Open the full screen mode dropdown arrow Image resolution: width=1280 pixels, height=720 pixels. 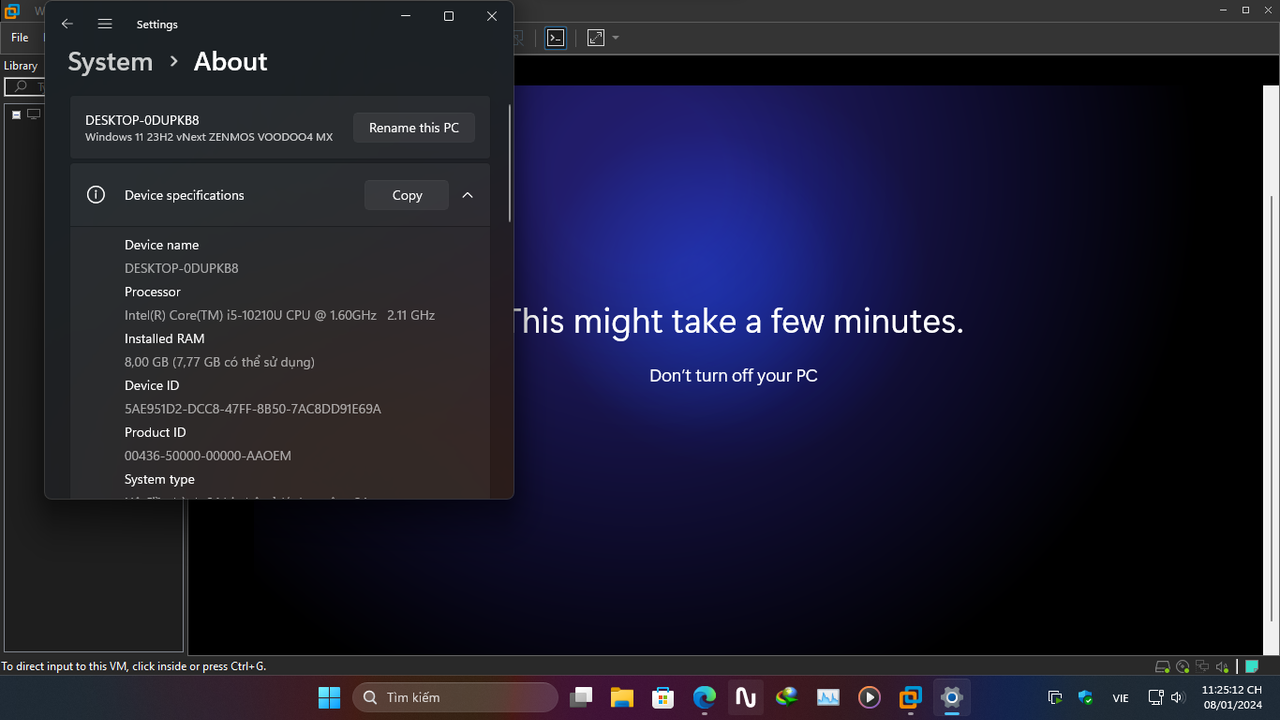(615, 38)
